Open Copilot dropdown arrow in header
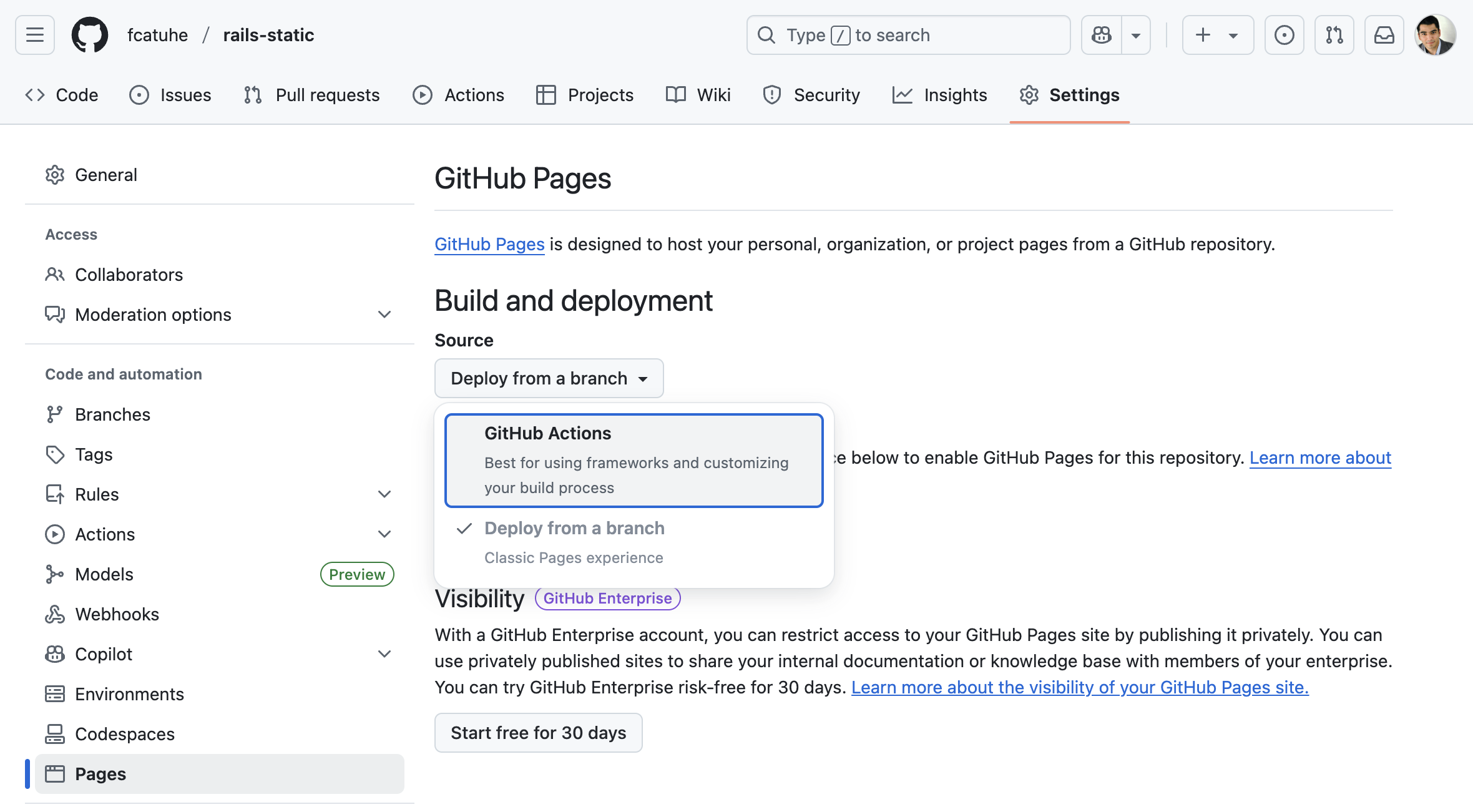The image size is (1473, 812). pos(1136,35)
